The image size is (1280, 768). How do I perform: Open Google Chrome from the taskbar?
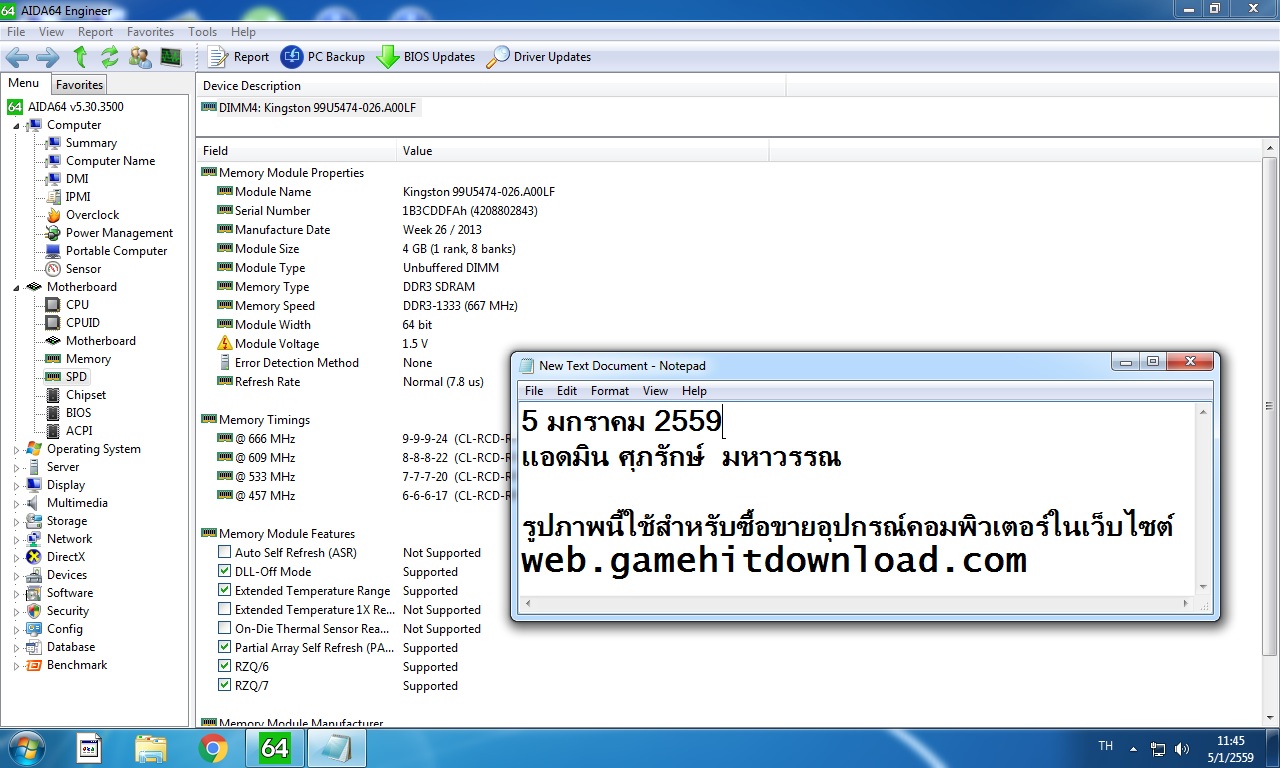click(212, 748)
